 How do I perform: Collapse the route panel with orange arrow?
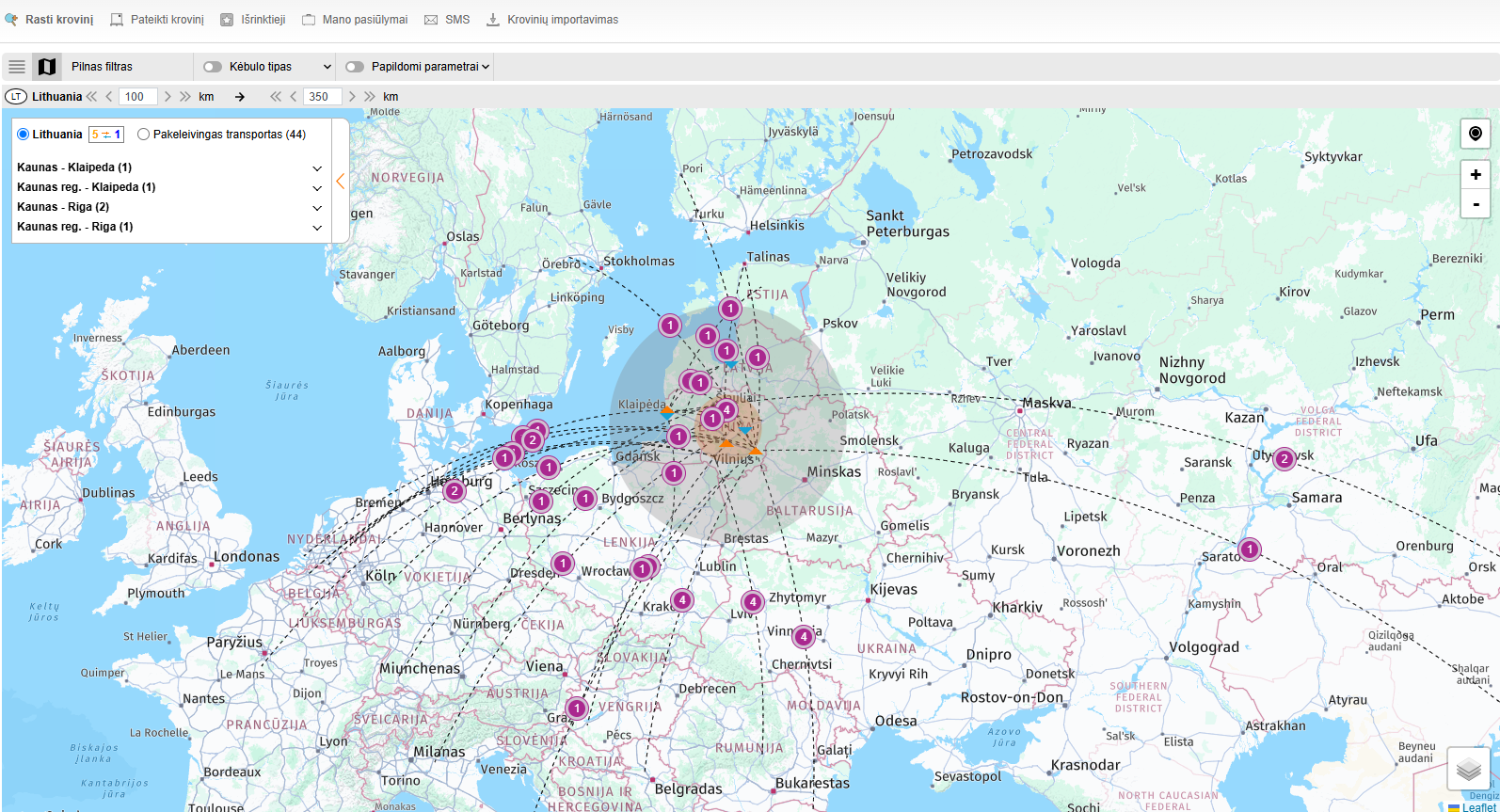341,181
